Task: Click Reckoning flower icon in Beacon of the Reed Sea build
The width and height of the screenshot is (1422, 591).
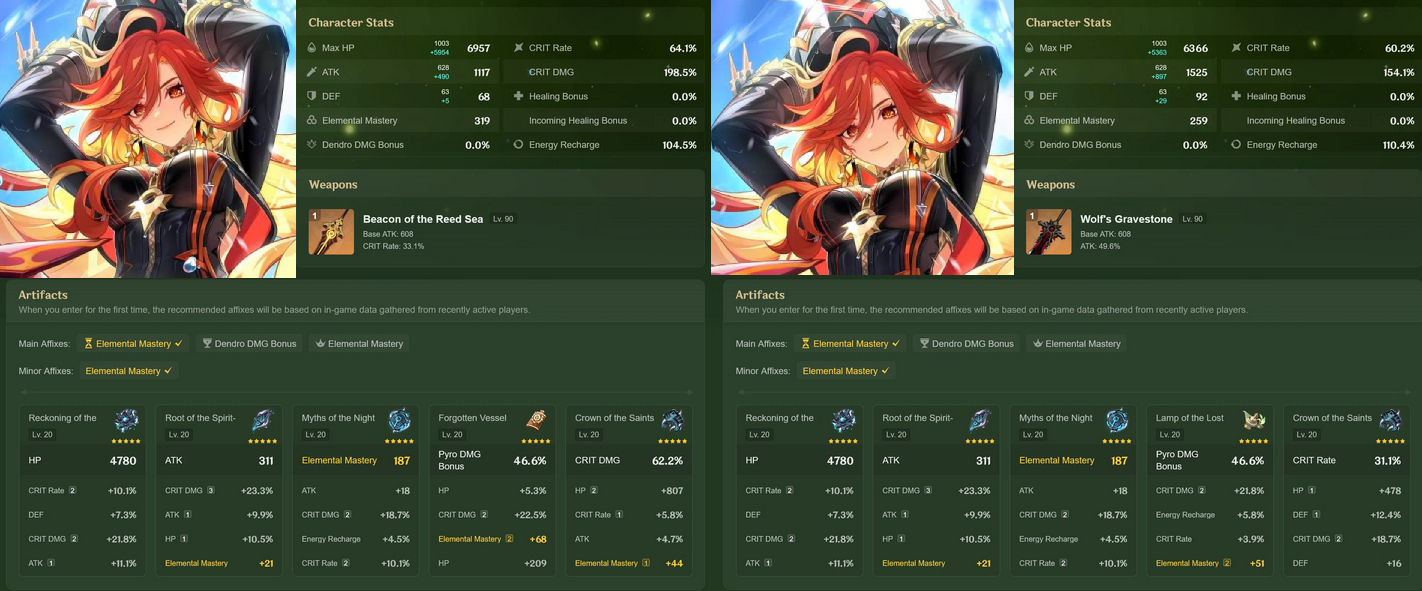Action: (126, 420)
